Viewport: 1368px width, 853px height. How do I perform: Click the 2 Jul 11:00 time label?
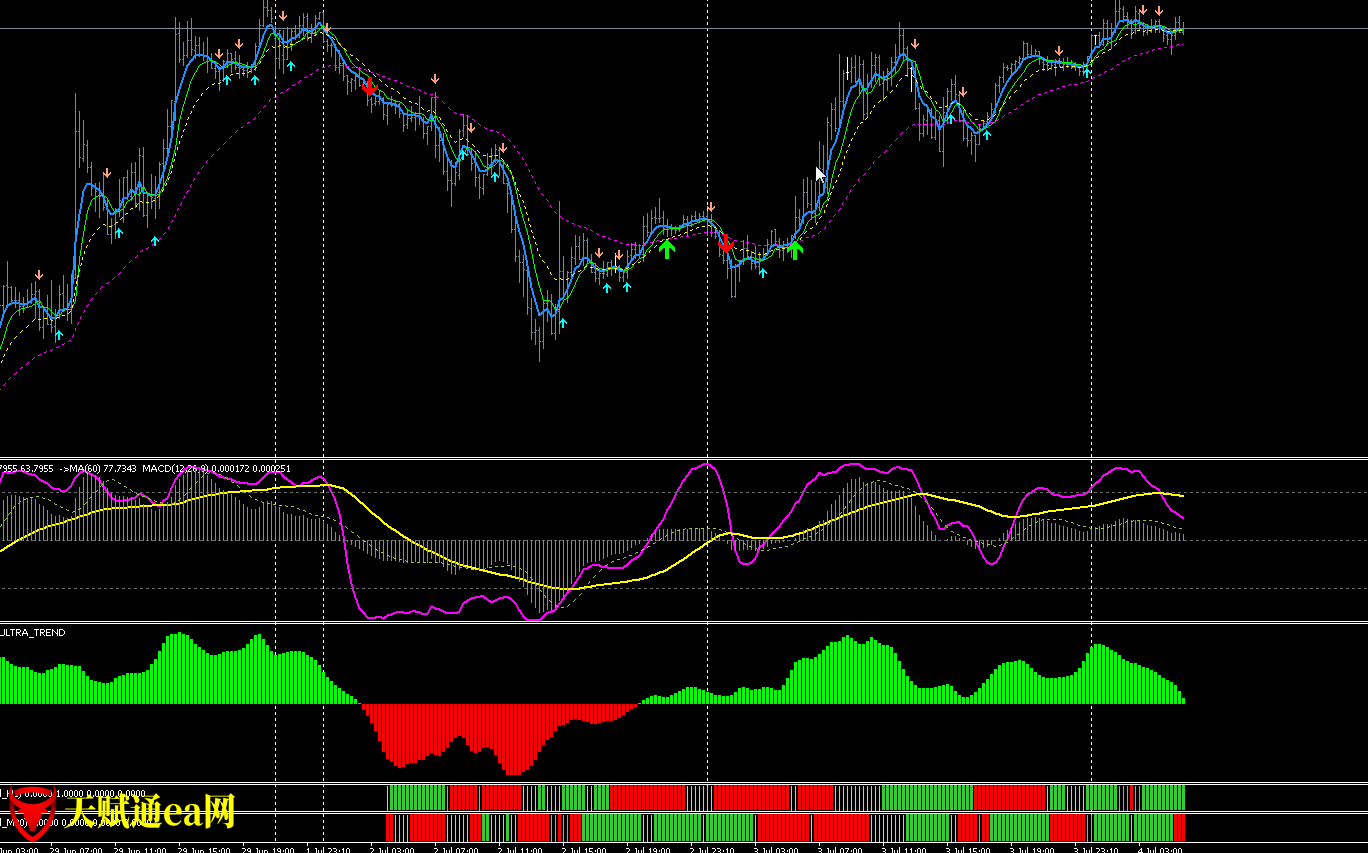[x=520, y=849]
